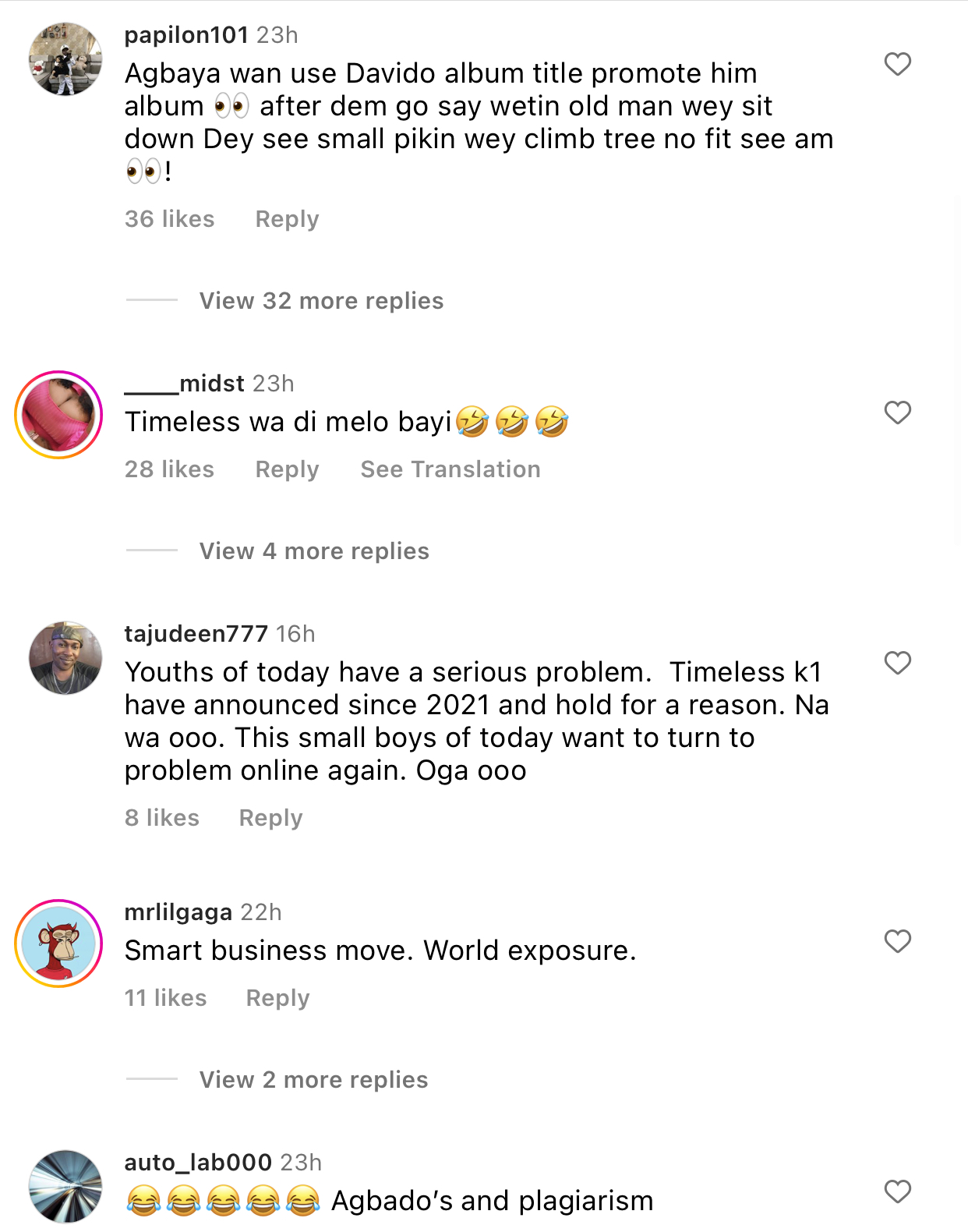View the midst user's story avatar
This screenshot has width=968, height=1232.
click(59, 415)
